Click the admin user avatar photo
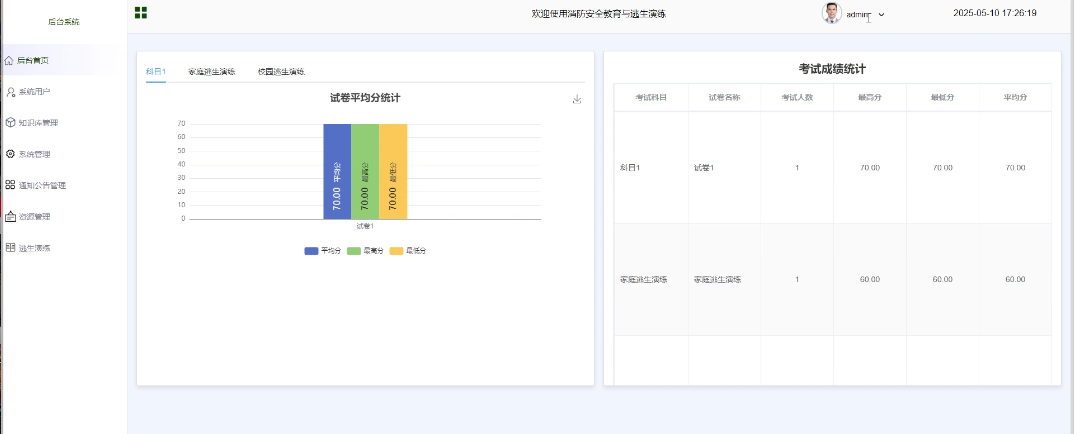Image resolution: width=1074 pixels, height=434 pixels. [x=832, y=13]
